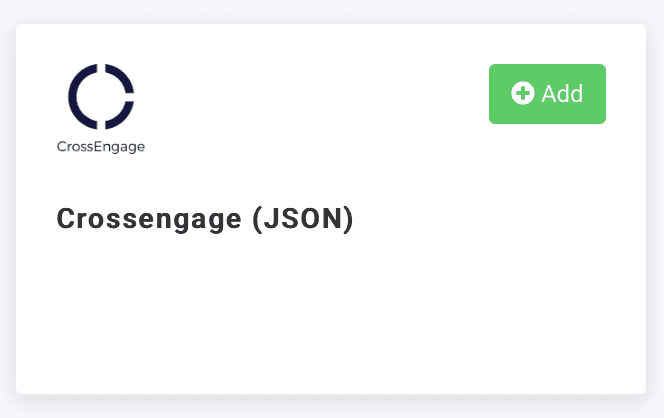This screenshot has height=418, width=664.
Task: Click the "Add" text label
Action: tap(562, 94)
